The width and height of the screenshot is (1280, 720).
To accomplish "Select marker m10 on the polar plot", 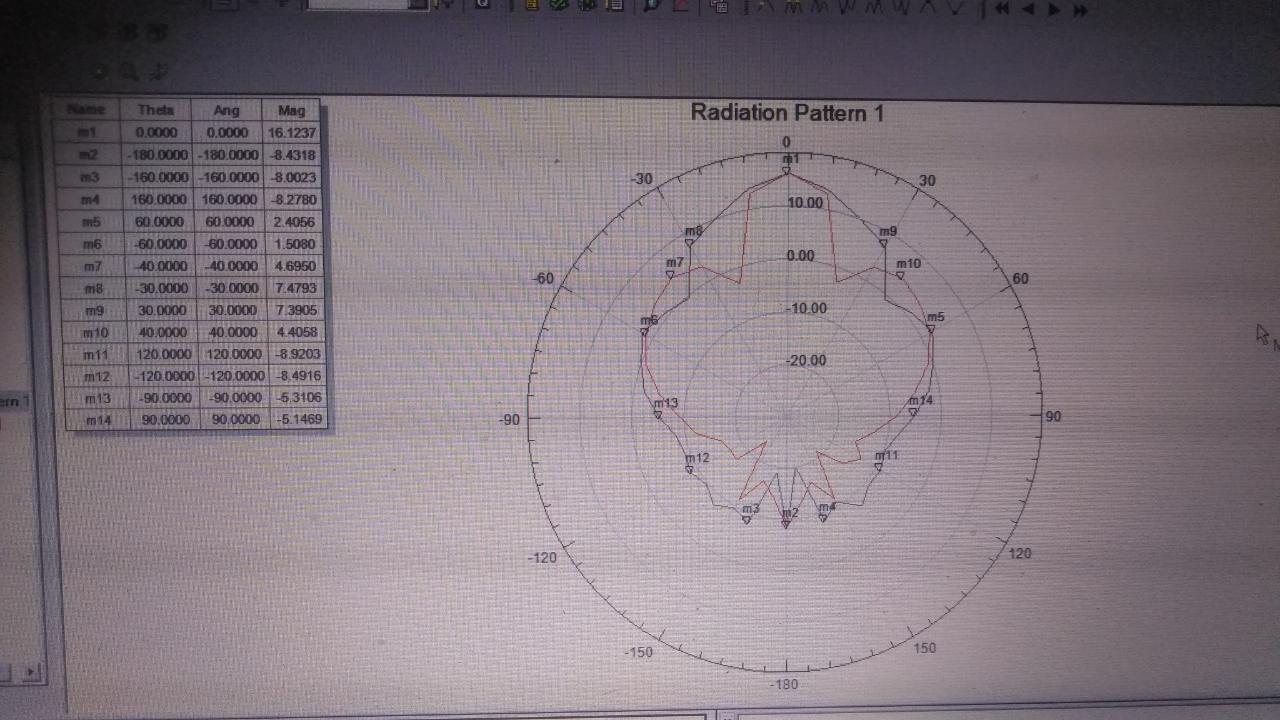I will point(906,268).
